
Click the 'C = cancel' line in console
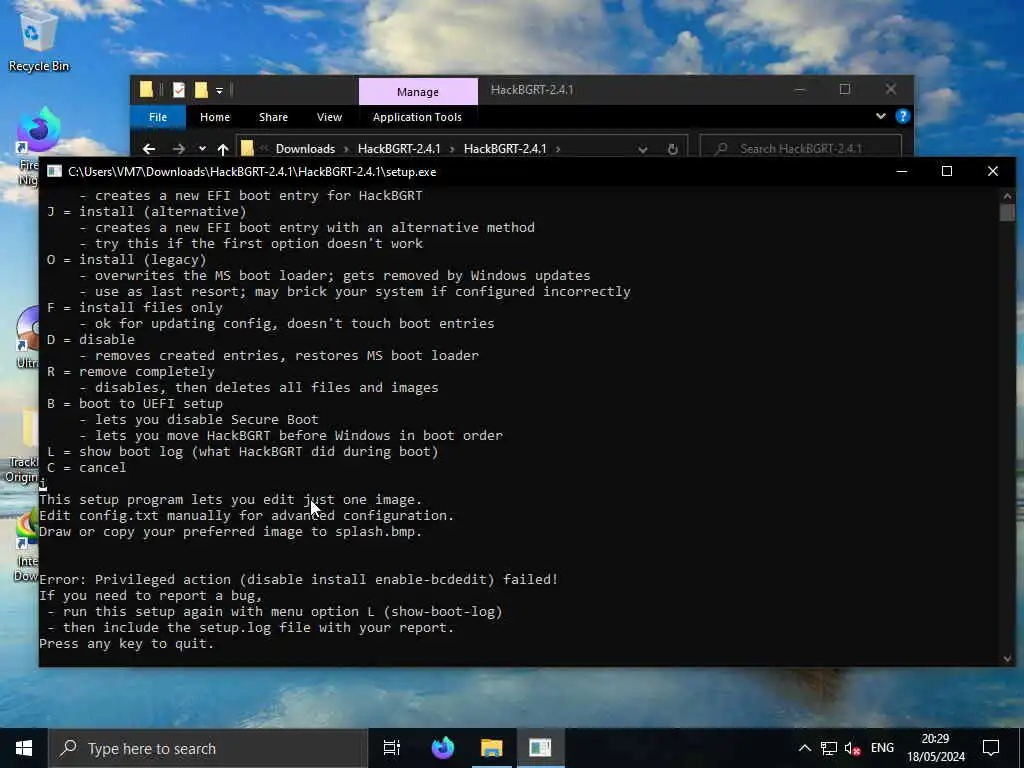[x=87, y=468]
